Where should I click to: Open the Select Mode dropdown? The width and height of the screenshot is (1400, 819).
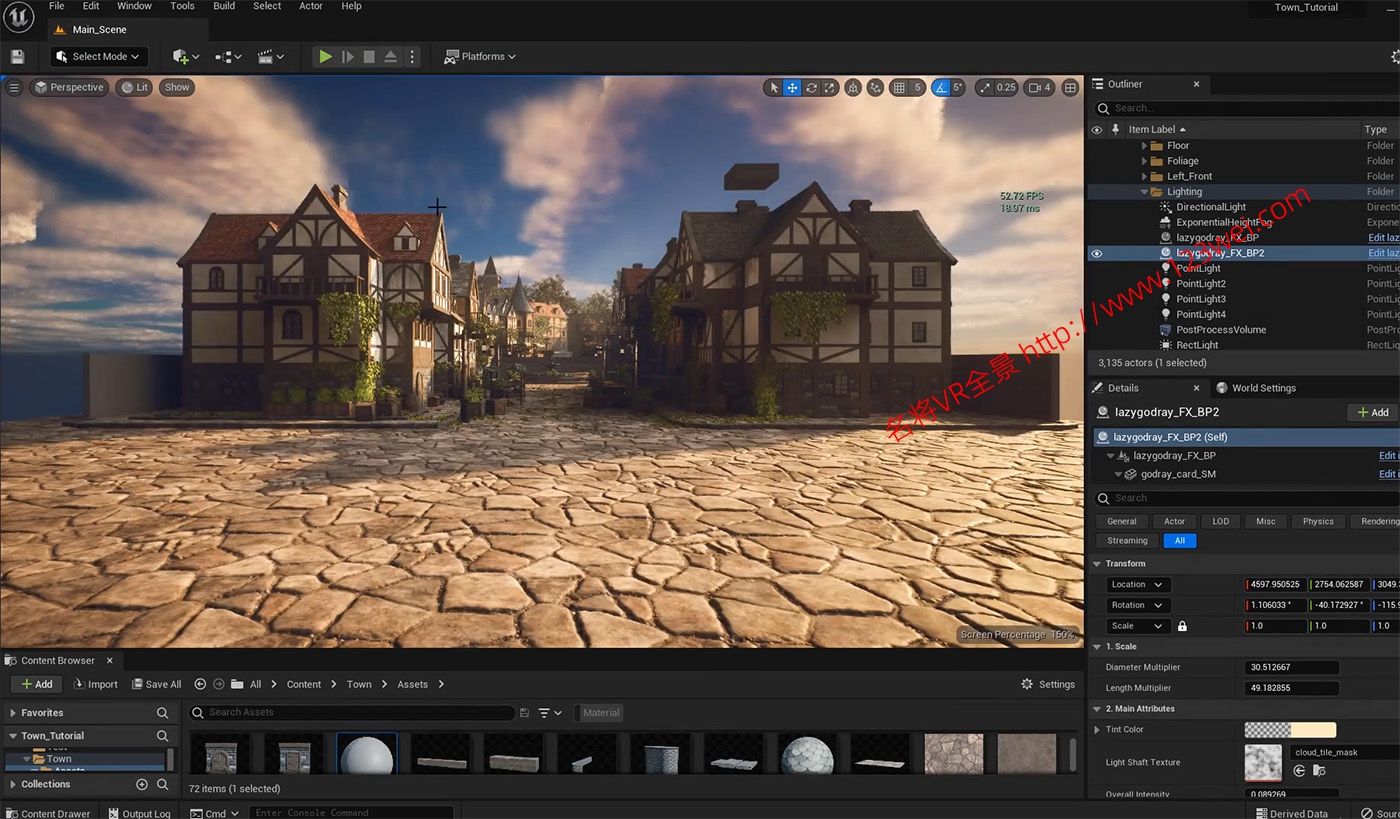pos(99,57)
